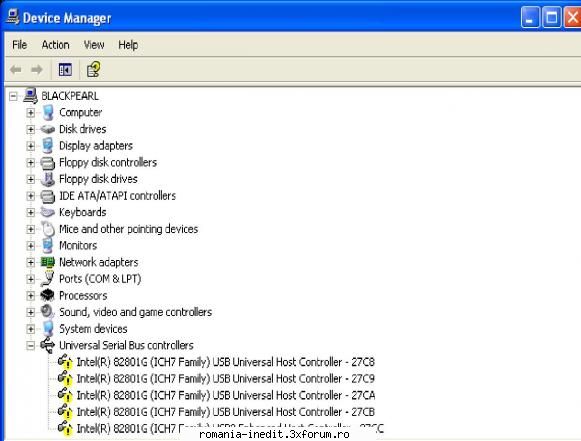The width and height of the screenshot is (581, 441).
Task: Click the IDE ATA/ATAPI controllers icon
Action: point(47,196)
